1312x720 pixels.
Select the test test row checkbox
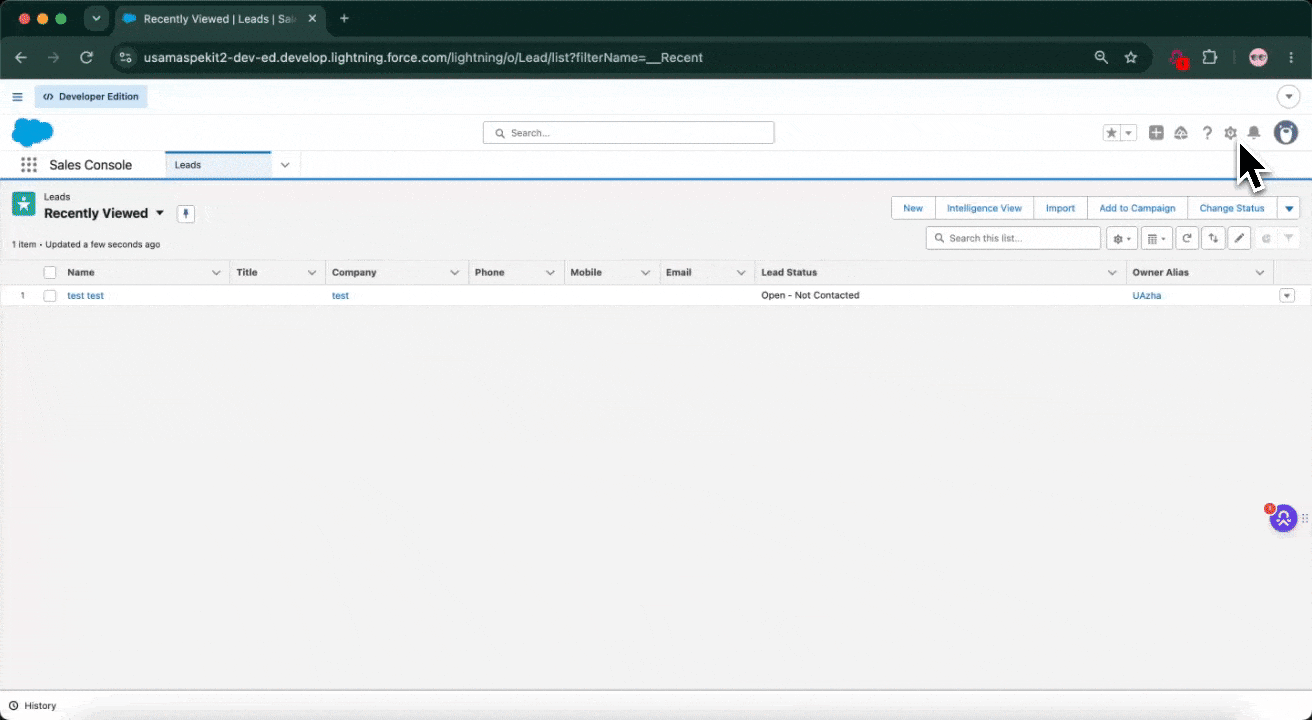(50, 296)
